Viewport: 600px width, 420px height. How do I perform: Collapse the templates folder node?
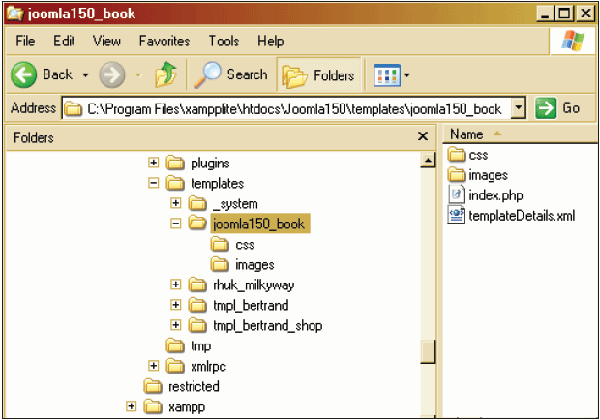click(153, 183)
